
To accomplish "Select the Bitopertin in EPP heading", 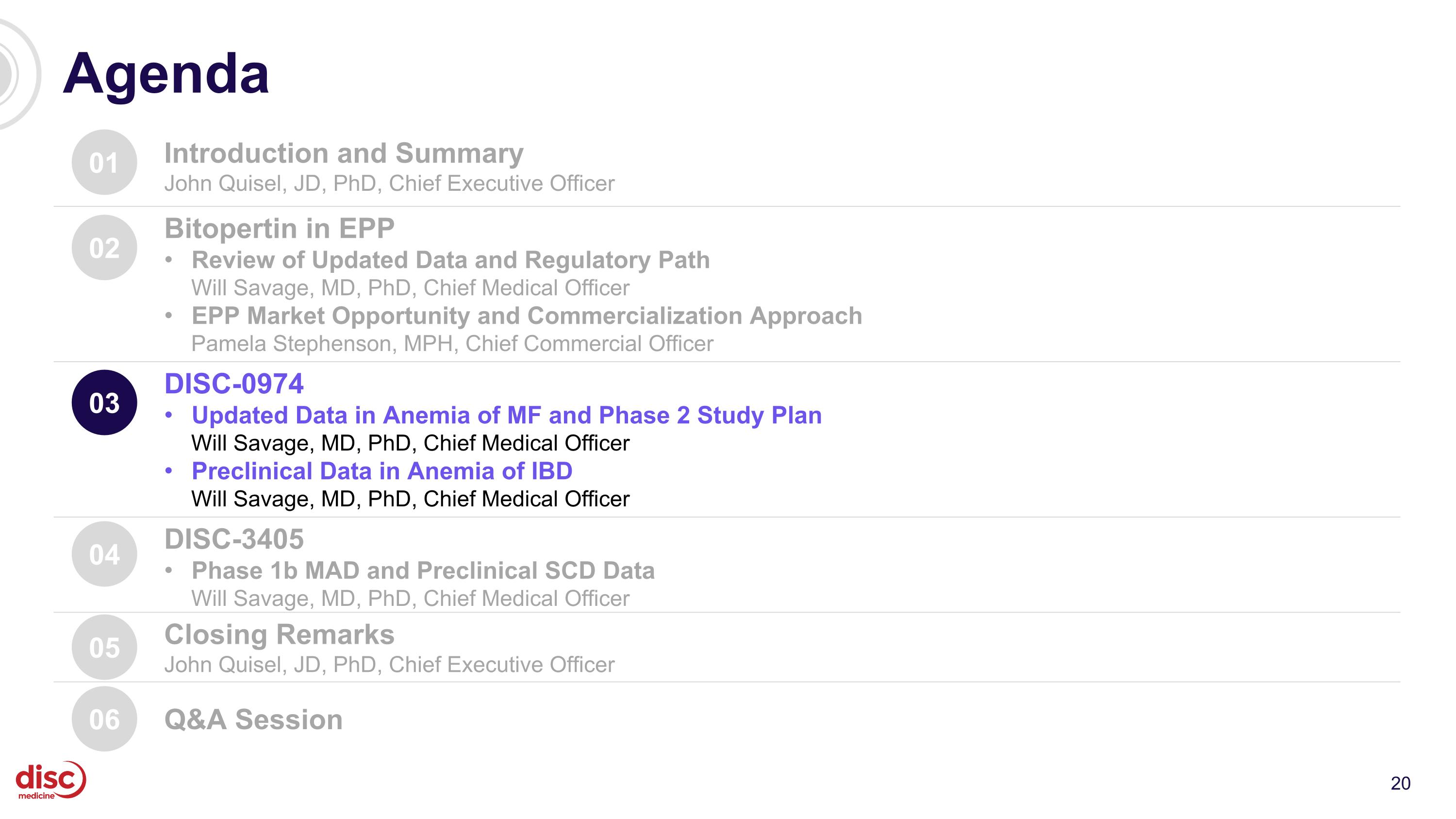I will pos(279,228).
